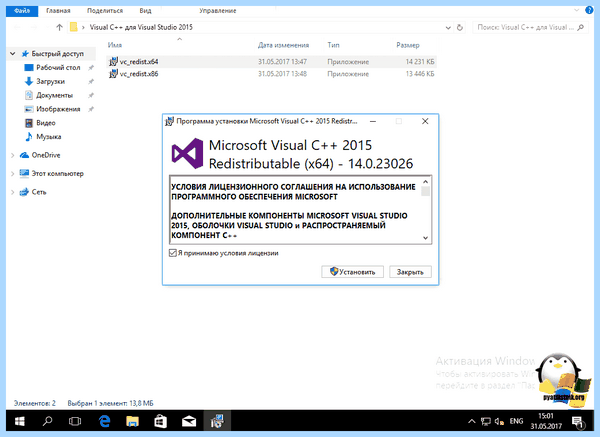Open the Action Center notifications icon
This screenshot has height=437, width=600.
coord(578,422)
